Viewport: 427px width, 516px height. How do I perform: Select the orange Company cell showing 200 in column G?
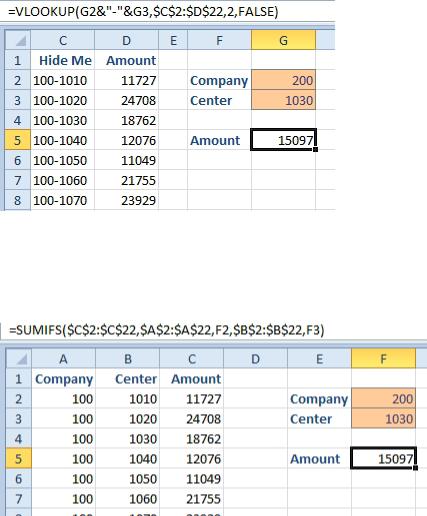283,80
